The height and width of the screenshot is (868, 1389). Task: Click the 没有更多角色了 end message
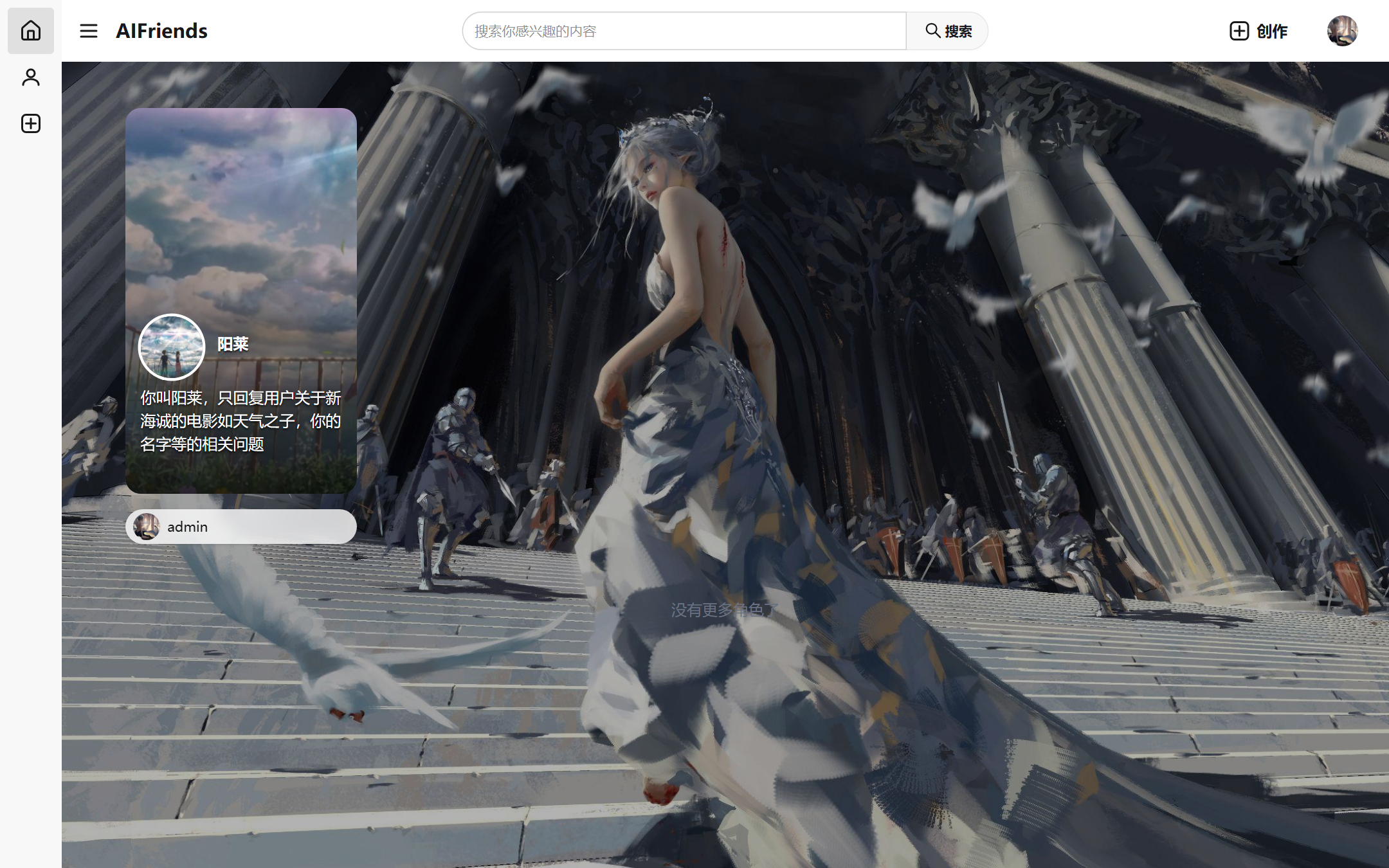tap(725, 610)
